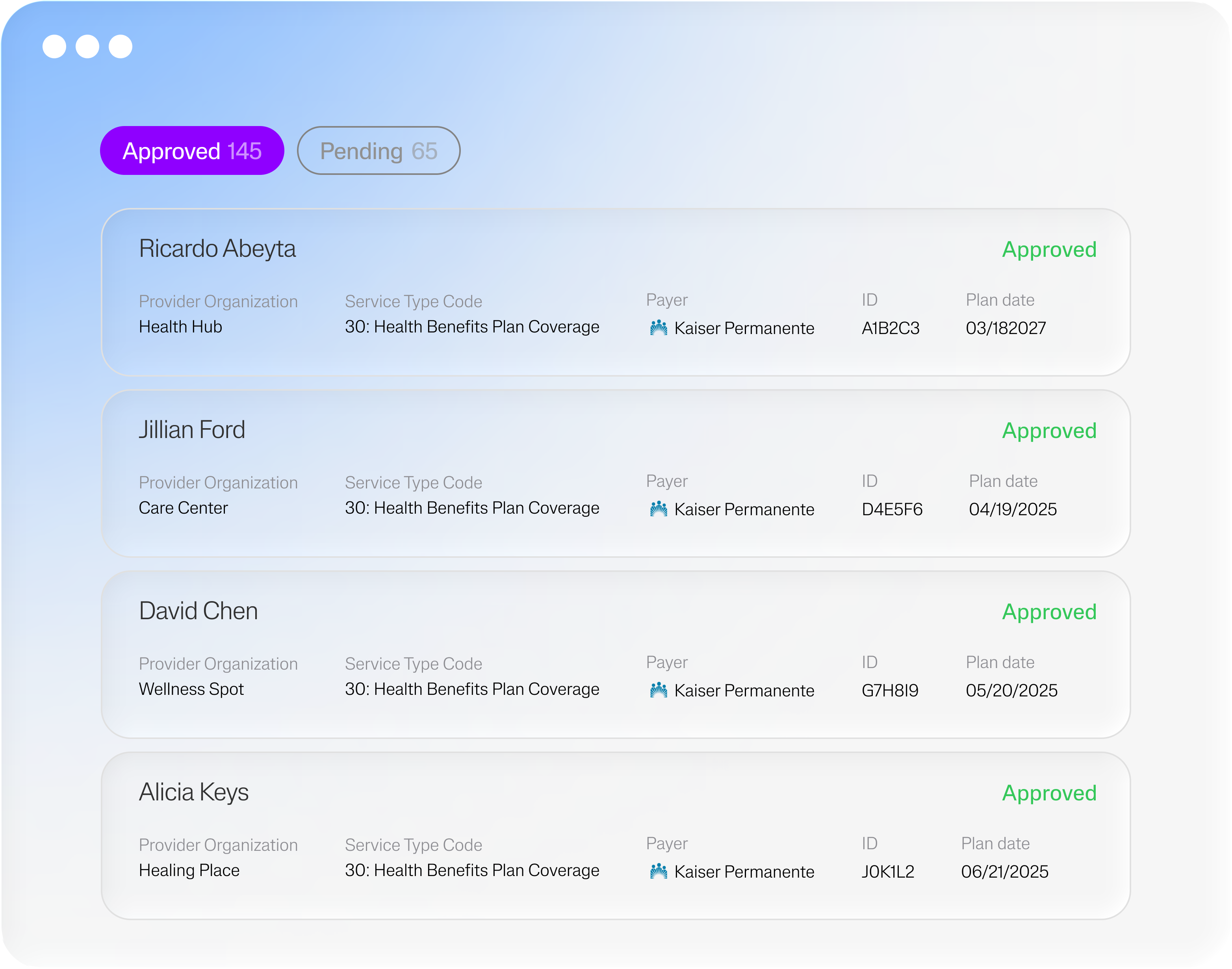The width and height of the screenshot is (1232, 969).
Task: Click plan date 04/19/2025
Action: [x=1013, y=509]
